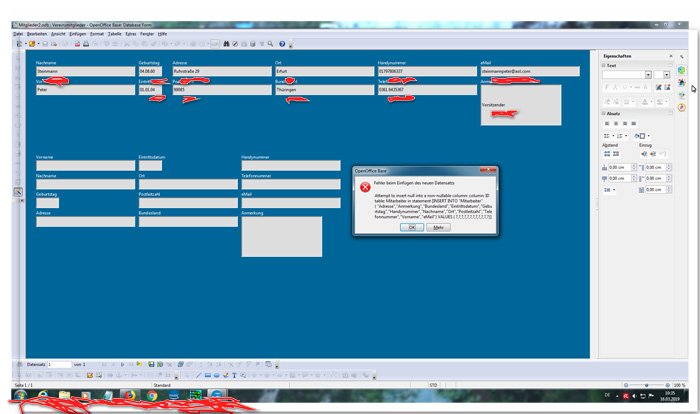Click the sidebar Properties icon
The image size is (700, 414).
pos(681,70)
